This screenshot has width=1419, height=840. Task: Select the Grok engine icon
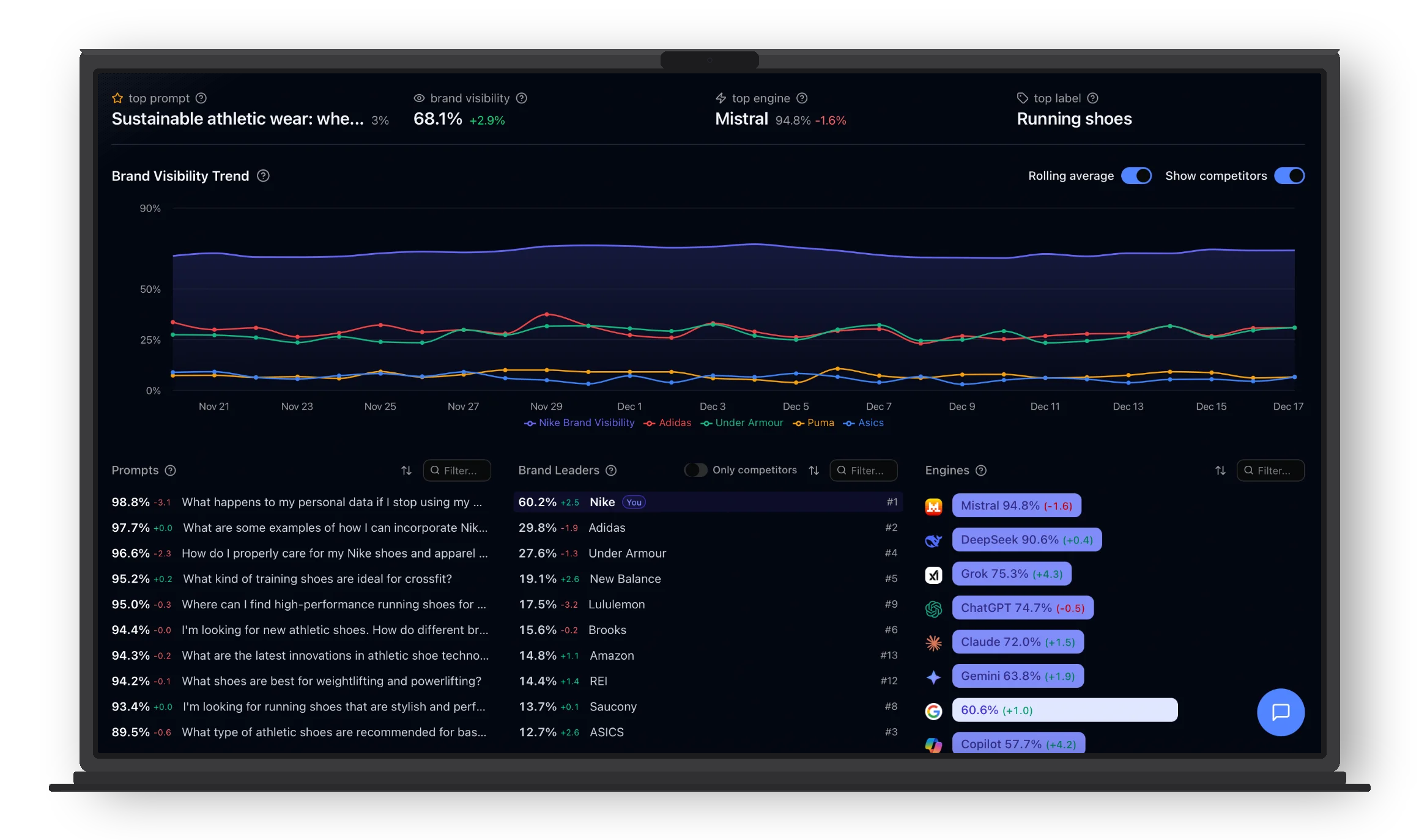[x=934, y=574]
